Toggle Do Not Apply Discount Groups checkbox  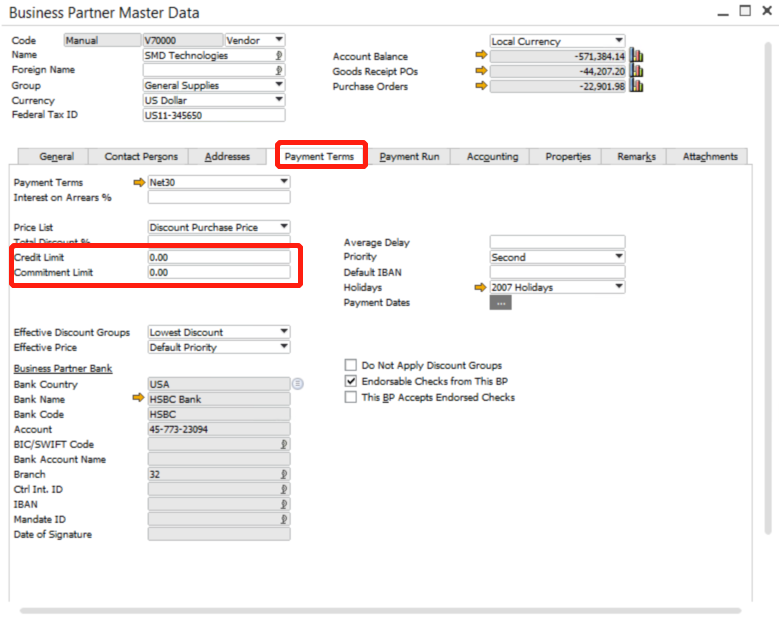[351, 365]
